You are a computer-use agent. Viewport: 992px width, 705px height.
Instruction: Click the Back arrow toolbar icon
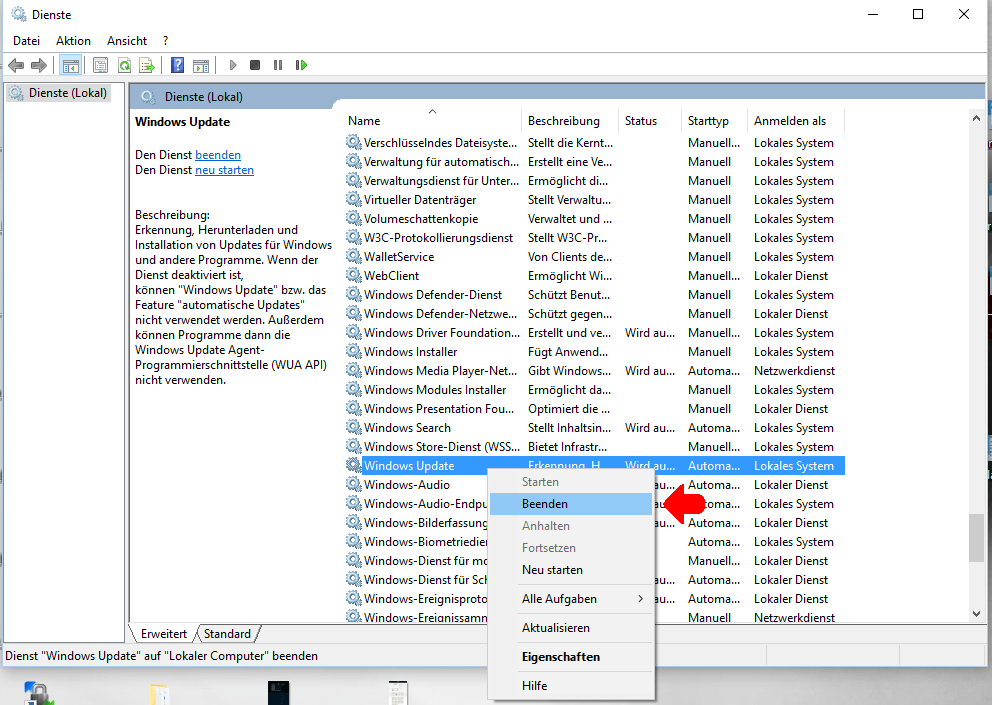[x=16, y=65]
